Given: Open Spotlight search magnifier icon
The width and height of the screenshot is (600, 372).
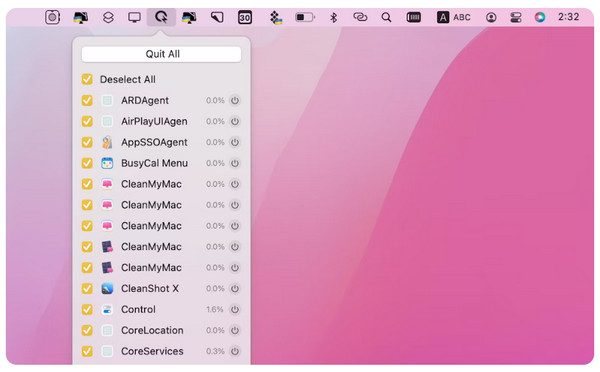Looking at the screenshot, I should (386, 17).
